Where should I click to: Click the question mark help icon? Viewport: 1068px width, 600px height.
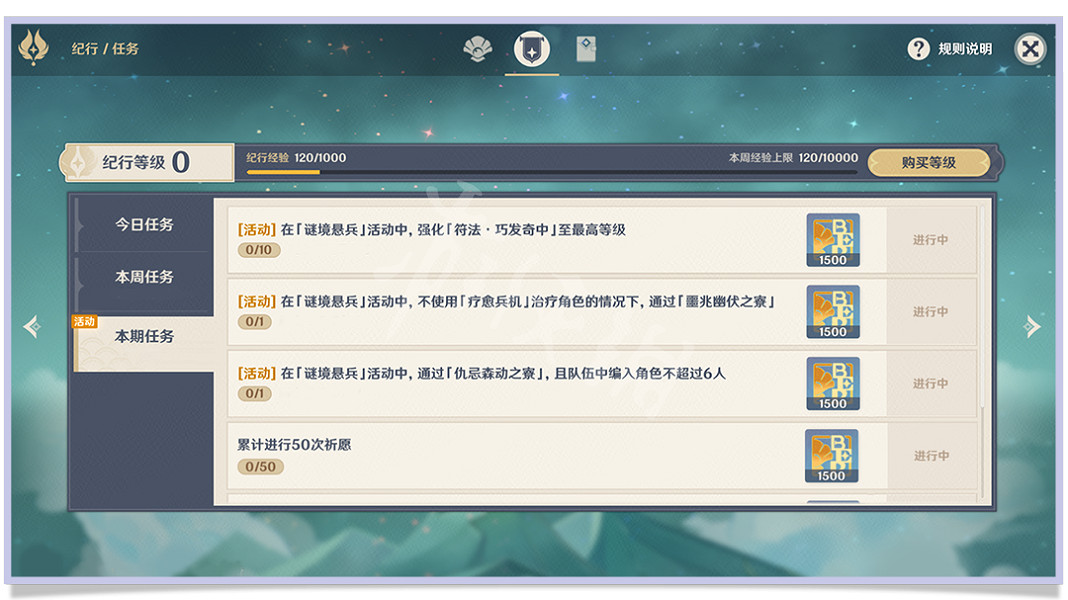pyautogui.click(x=917, y=47)
